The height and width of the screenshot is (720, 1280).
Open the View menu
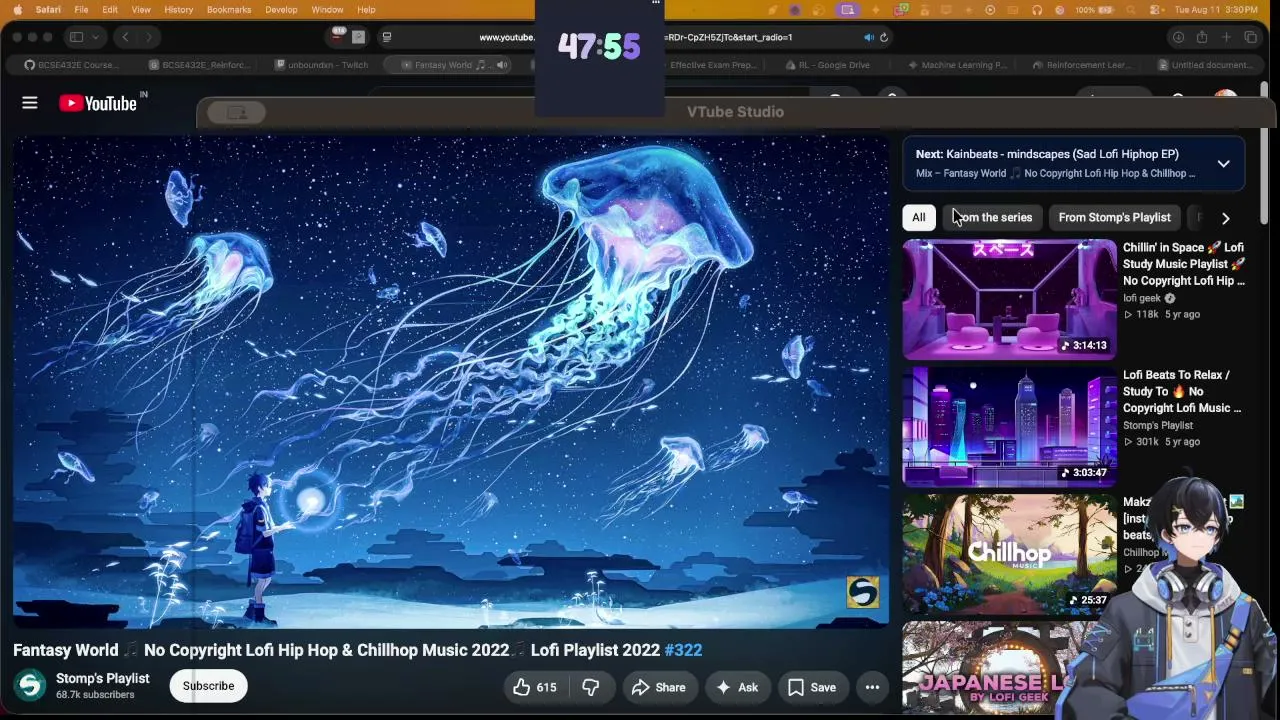[141, 10]
